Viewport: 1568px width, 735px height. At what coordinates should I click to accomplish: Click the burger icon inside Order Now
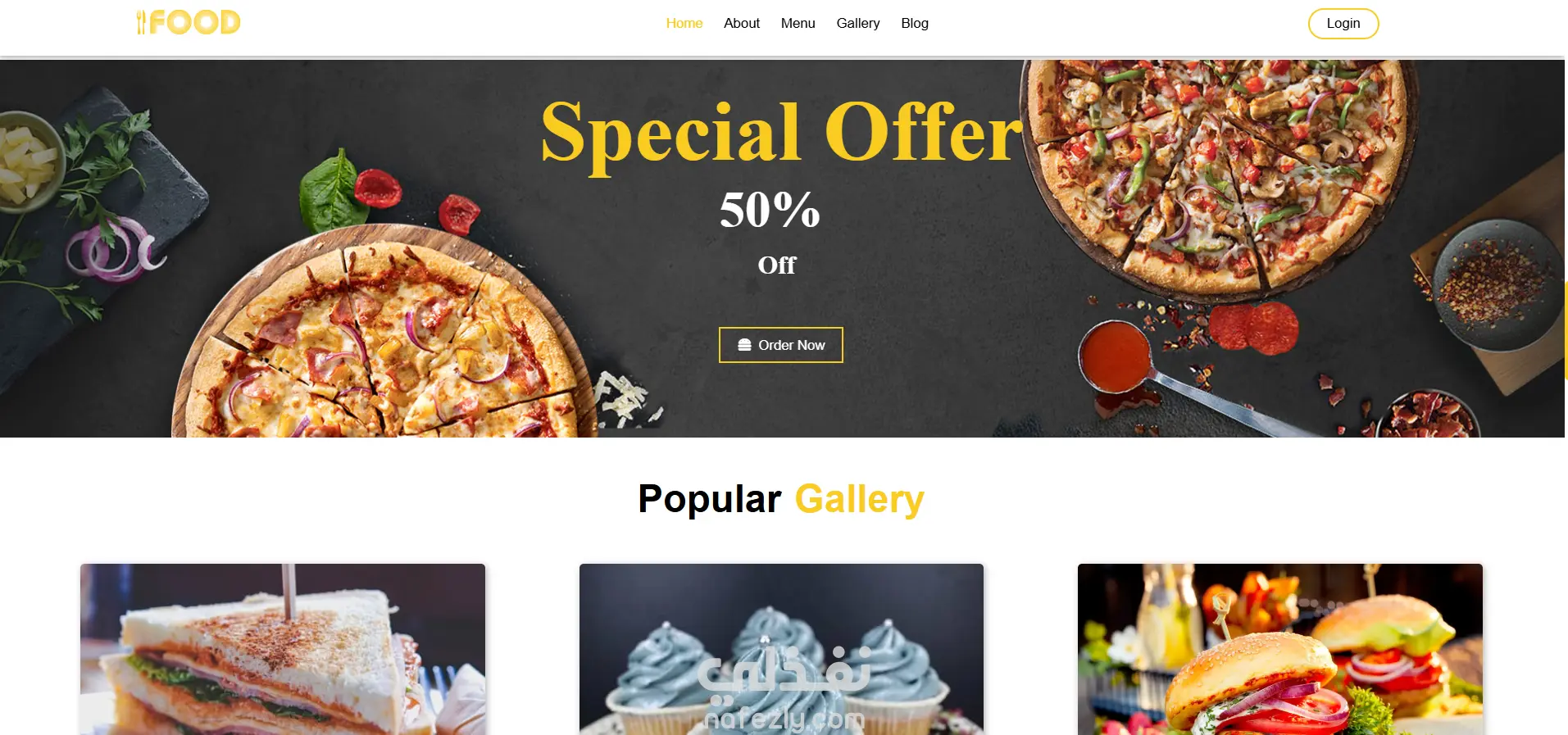tap(744, 345)
